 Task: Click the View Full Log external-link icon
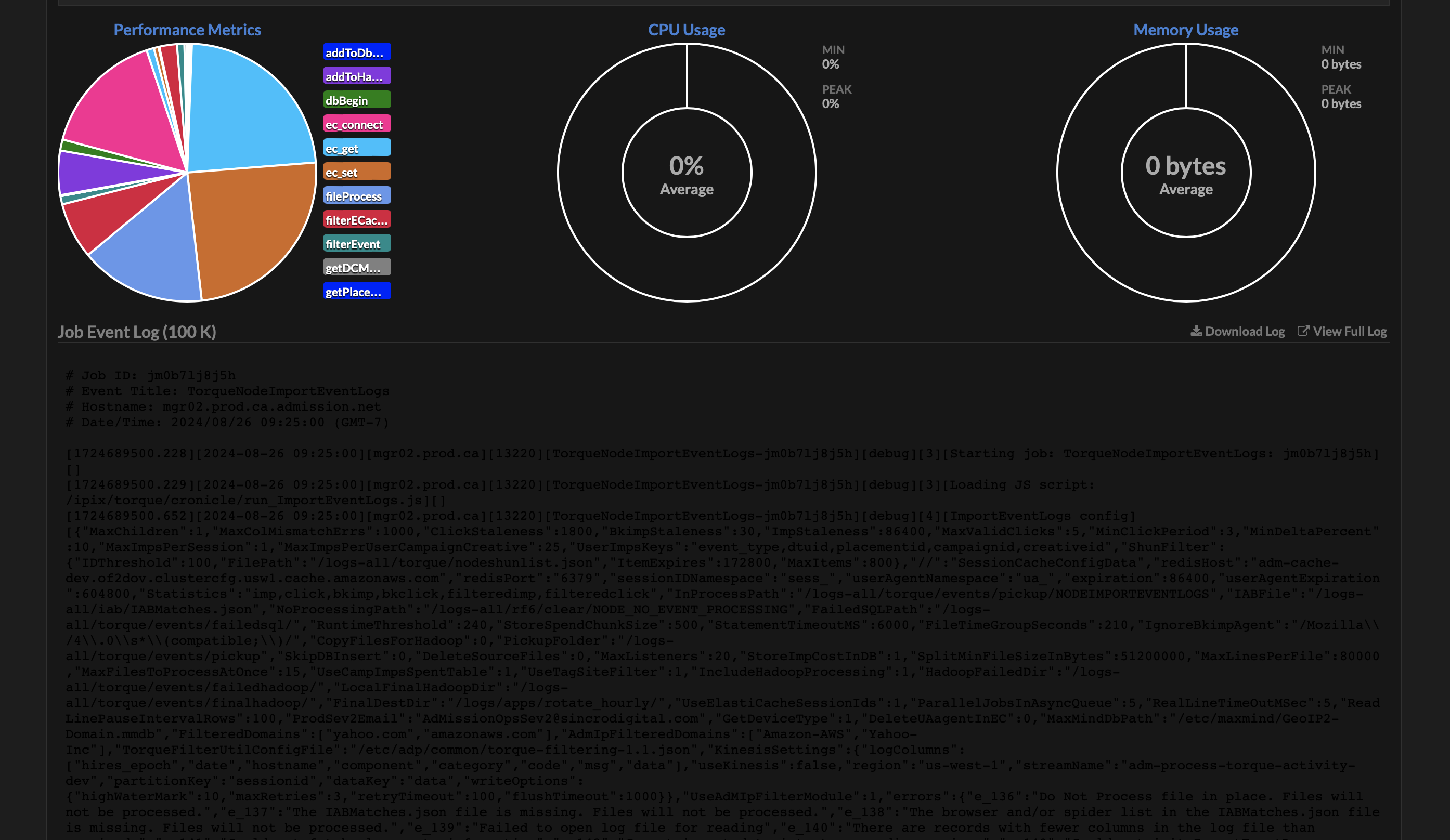[1304, 331]
